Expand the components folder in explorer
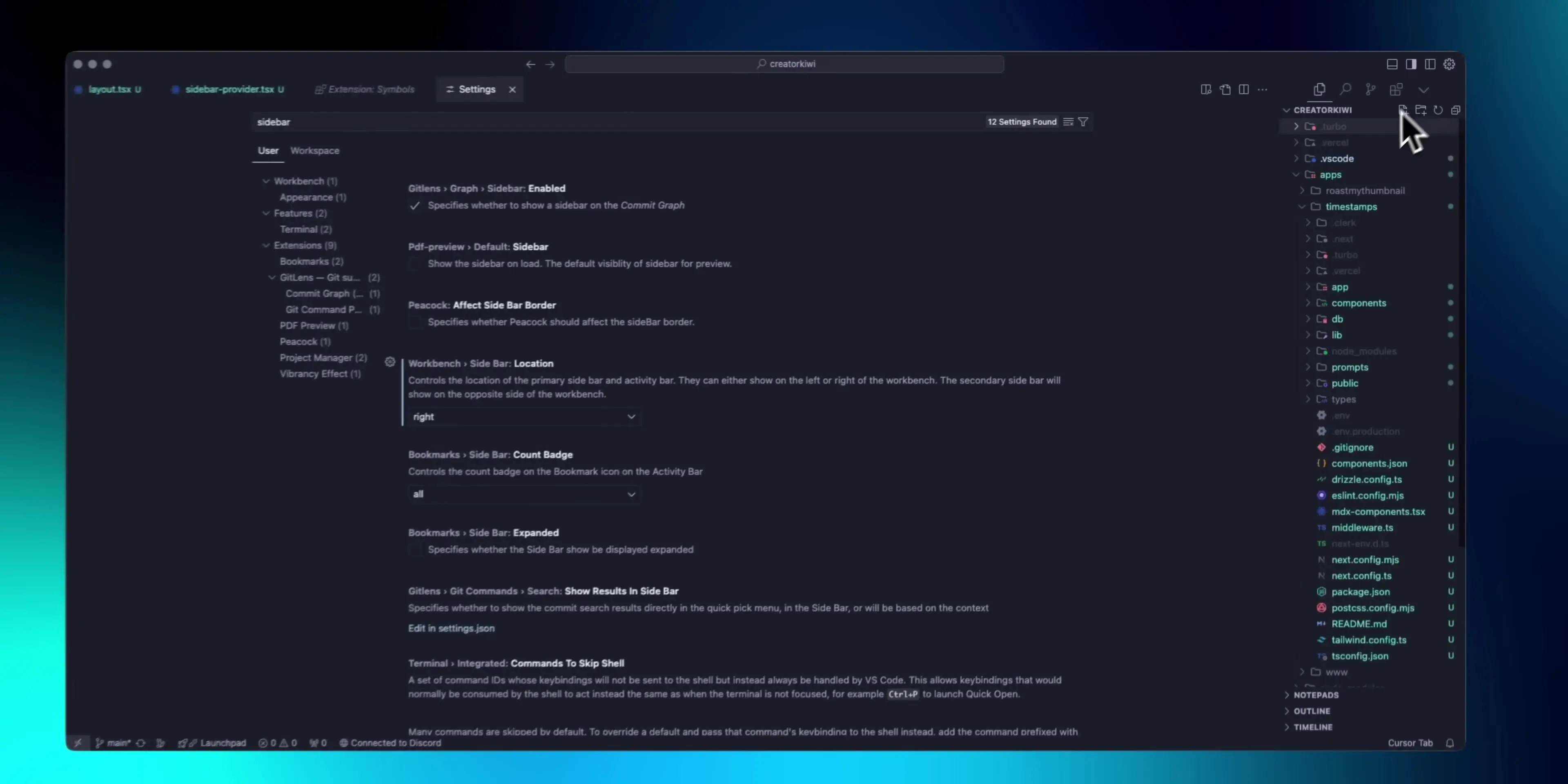 coord(1358,303)
